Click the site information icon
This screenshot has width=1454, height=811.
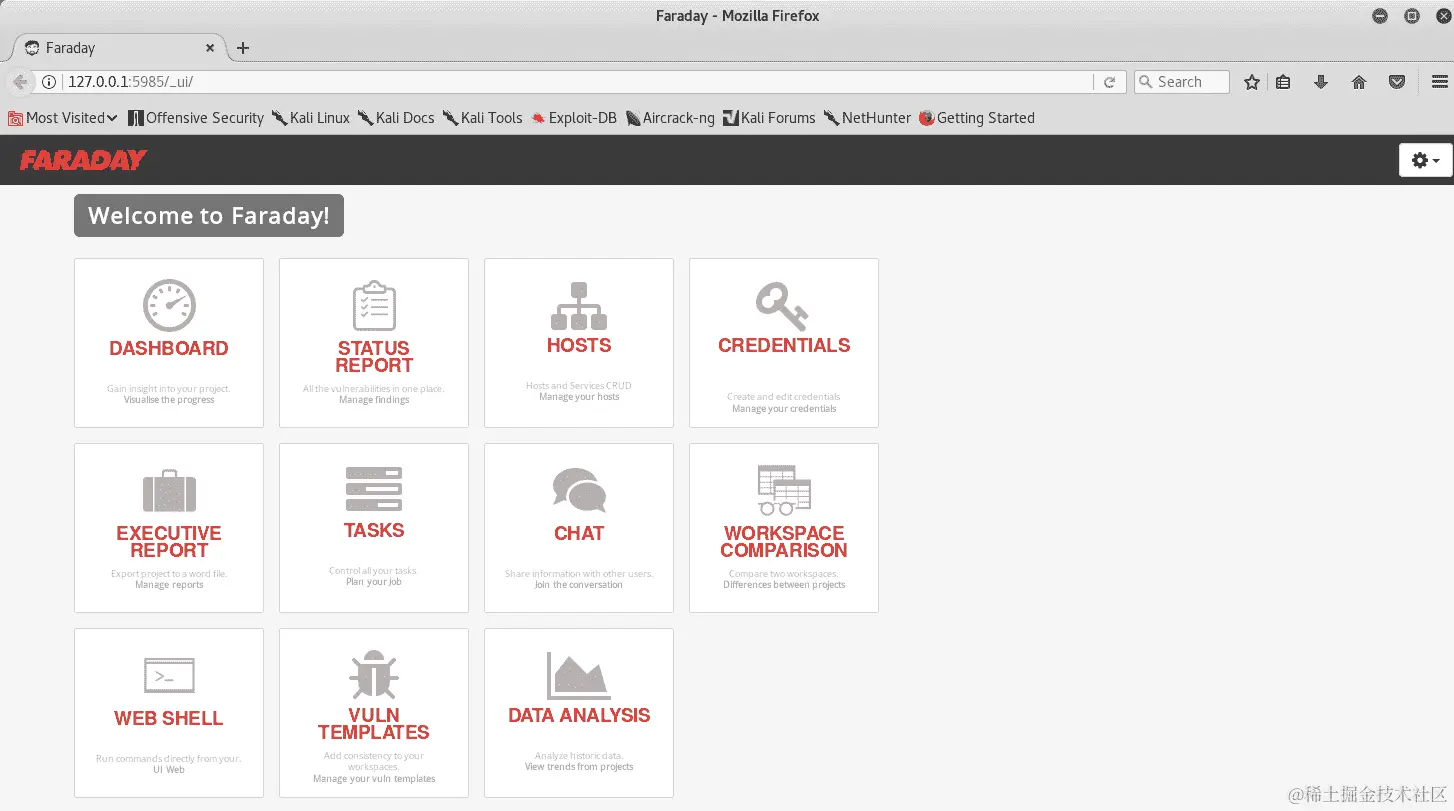point(48,82)
